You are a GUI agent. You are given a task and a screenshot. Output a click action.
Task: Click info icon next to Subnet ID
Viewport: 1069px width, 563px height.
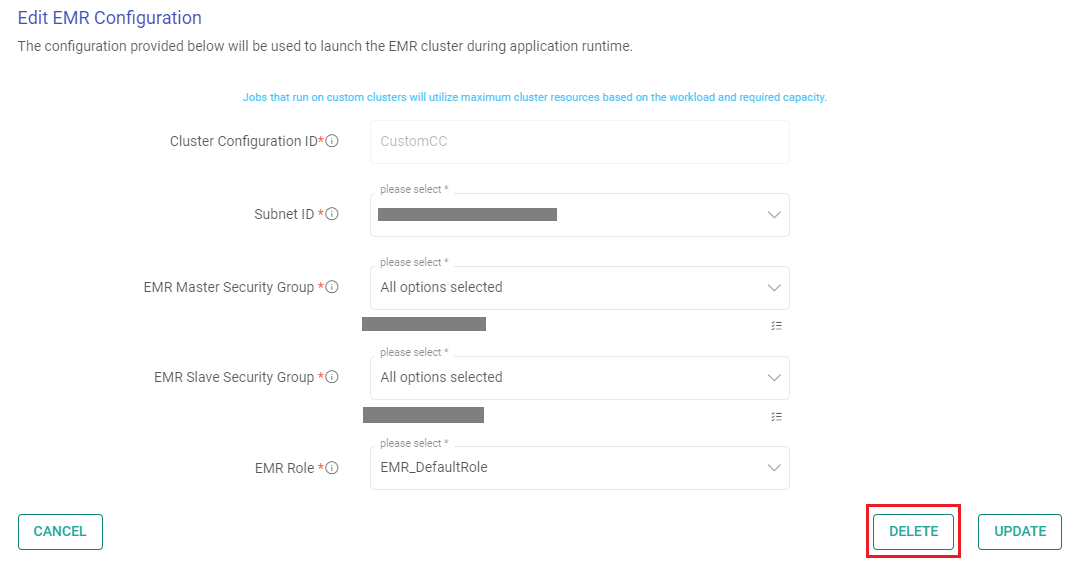332,214
